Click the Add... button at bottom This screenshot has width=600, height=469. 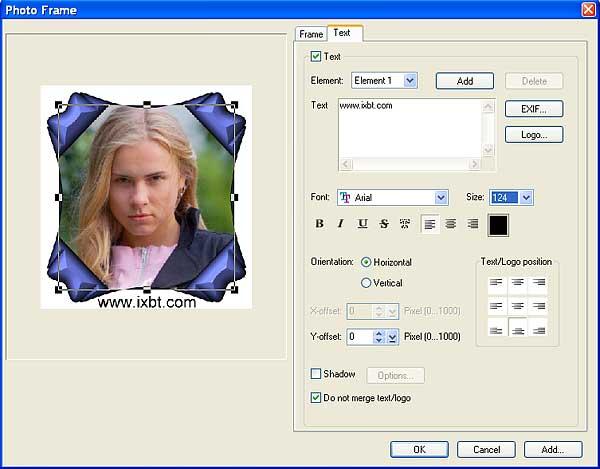pyautogui.click(x=553, y=449)
